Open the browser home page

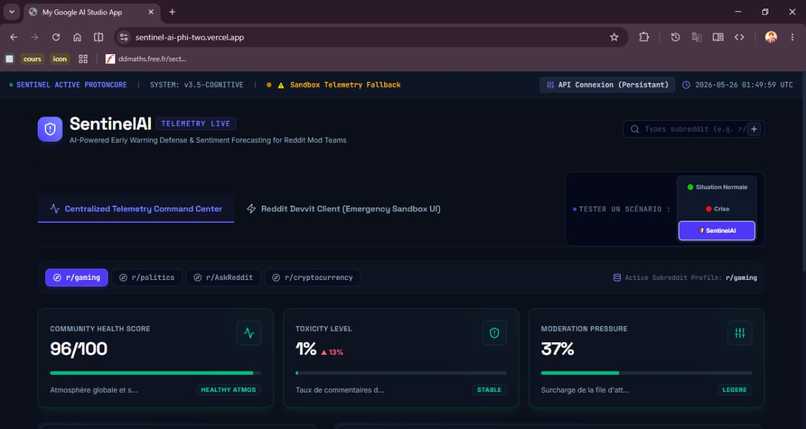(77, 37)
